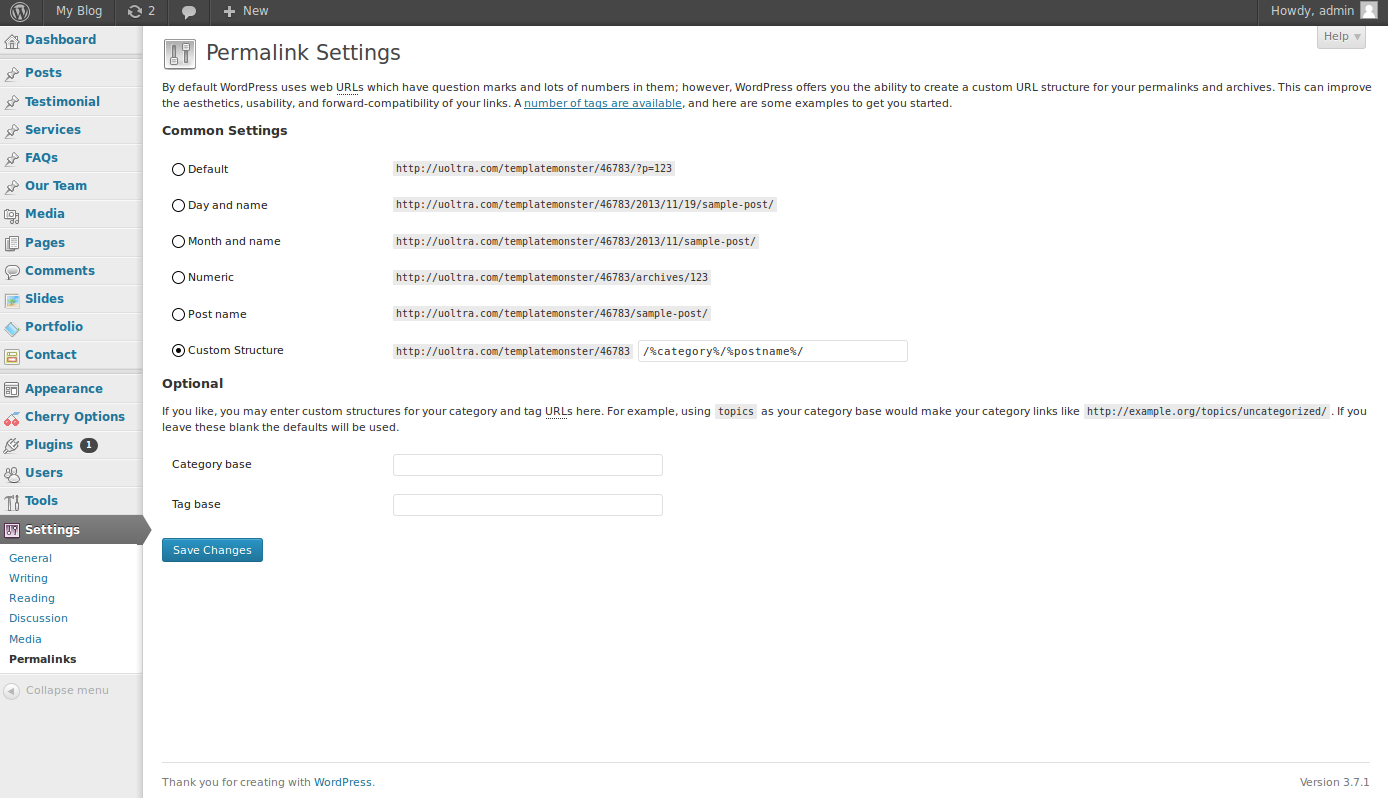1388x798 pixels.
Task: Click the Save Changes button
Action: click(212, 550)
